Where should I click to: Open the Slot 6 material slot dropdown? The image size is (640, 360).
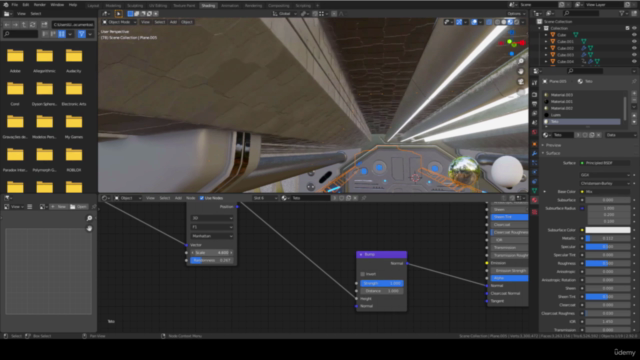[x=265, y=198]
